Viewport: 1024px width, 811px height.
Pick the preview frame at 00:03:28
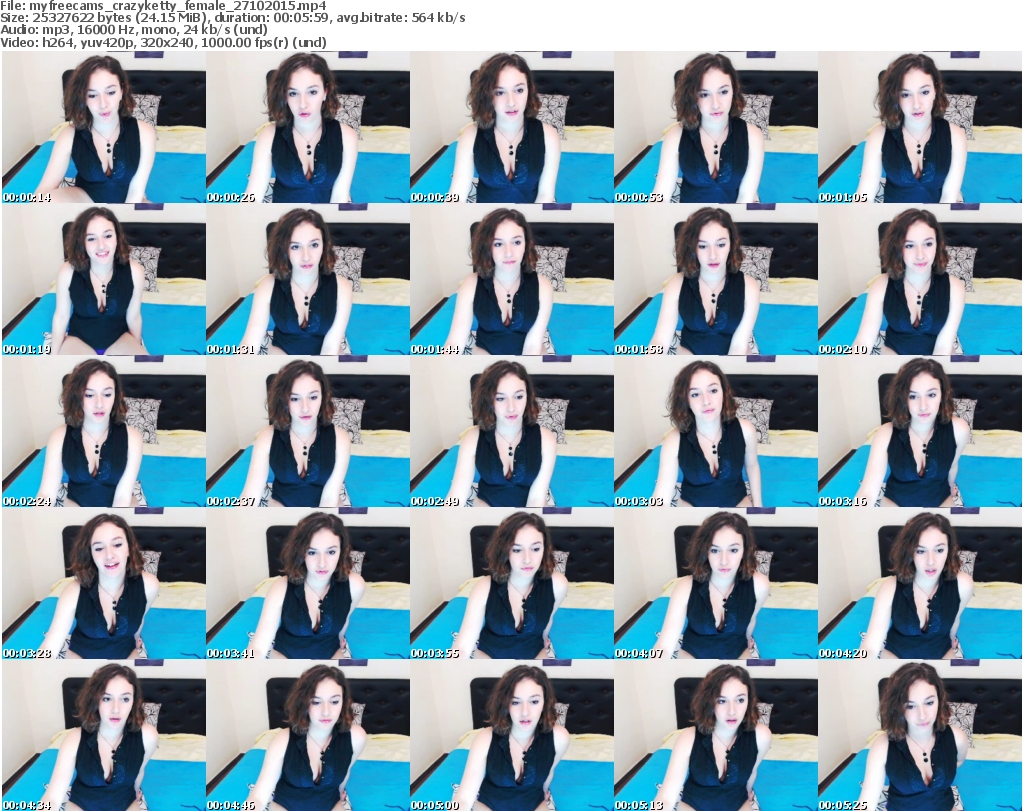tap(104, 583)
